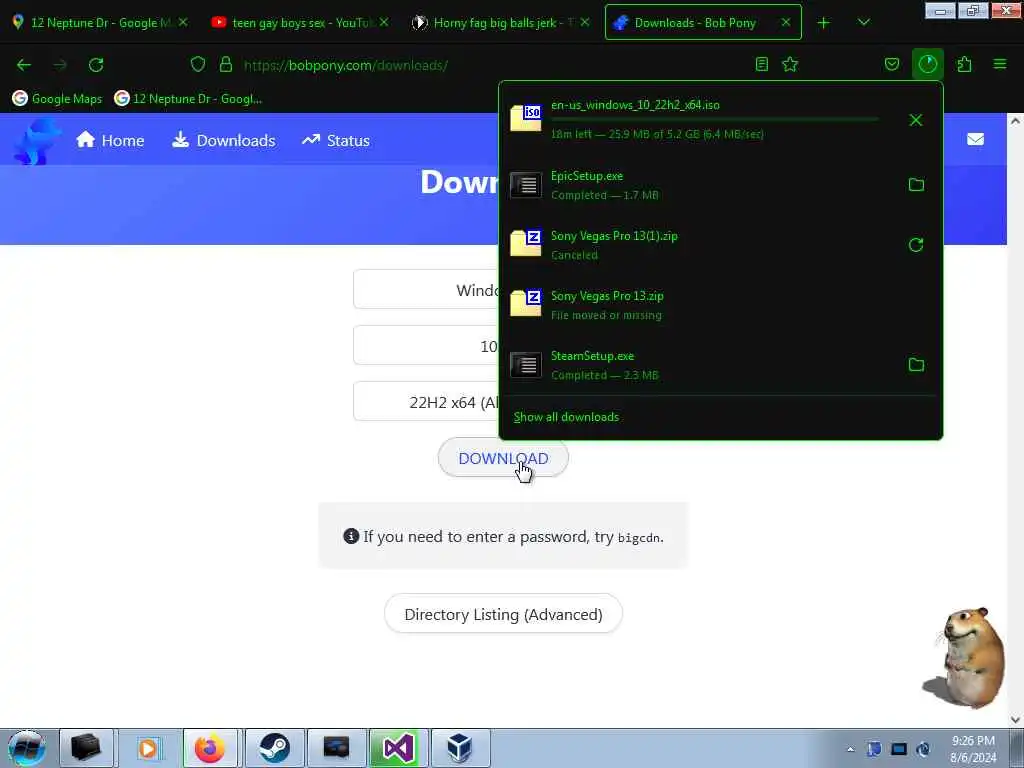
Task: Open the media player taskbar icon
Action: tap(148, 748)
